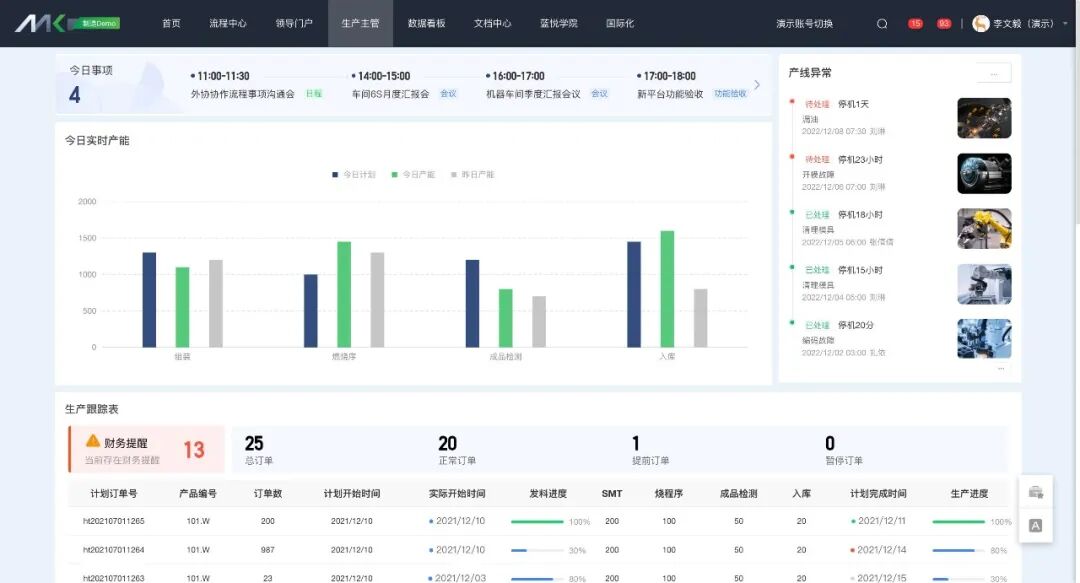The image size is (1080, 583).
Task: Open order ht202107011265 in the table
Action: click(x=113, y=521)
